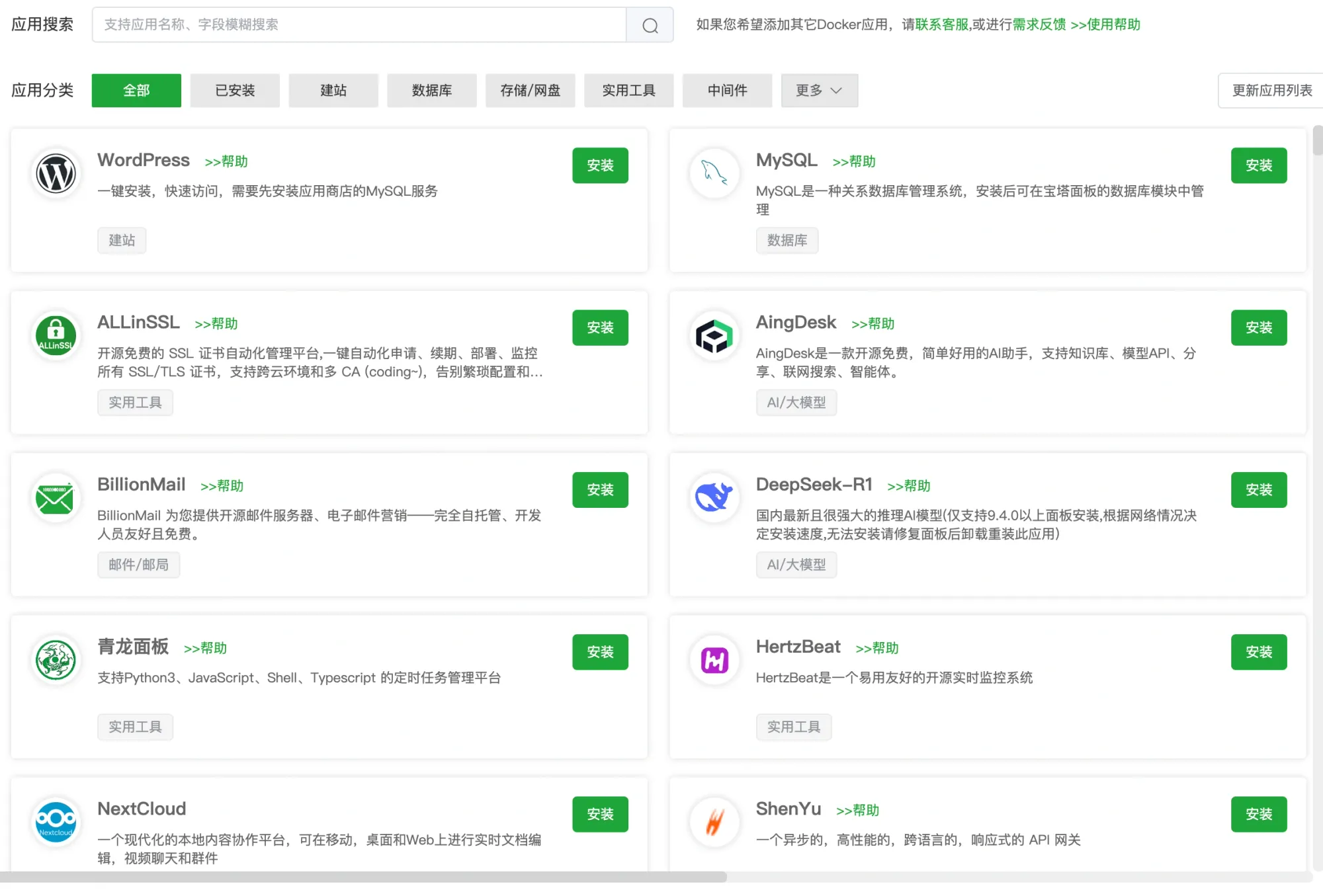The height and width of the screenshot is (896, 1323).
Task: Install WordPress with its 安装 button
Action: click(x=601, y=165)
